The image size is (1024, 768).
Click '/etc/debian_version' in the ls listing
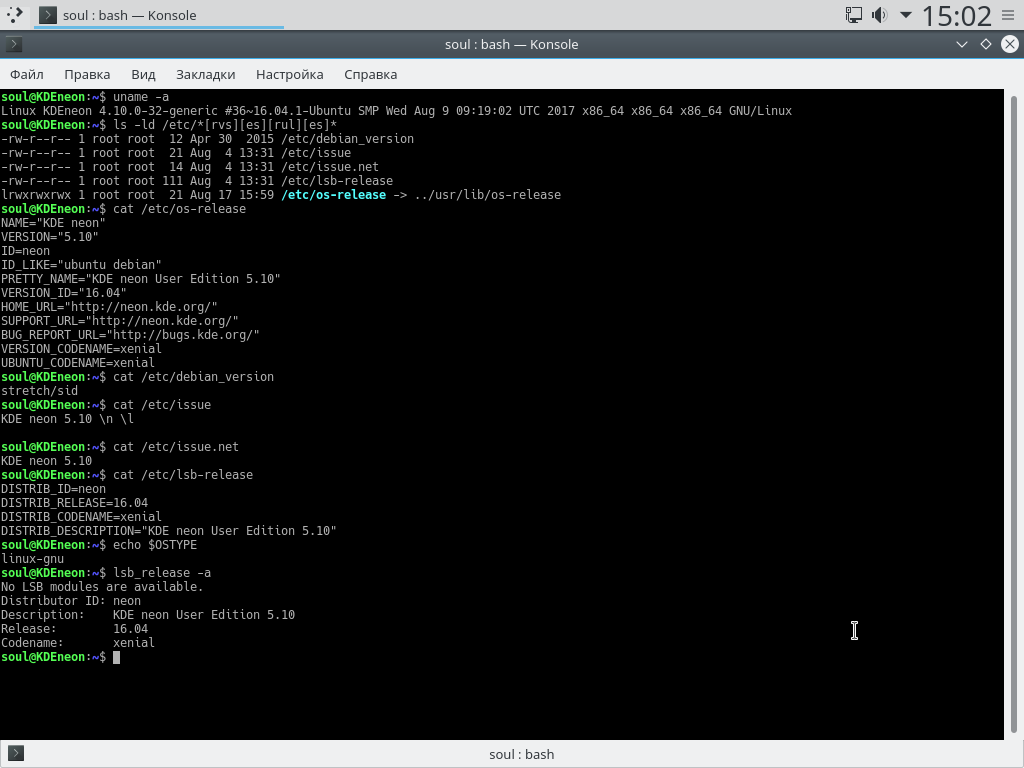point(347,138)
